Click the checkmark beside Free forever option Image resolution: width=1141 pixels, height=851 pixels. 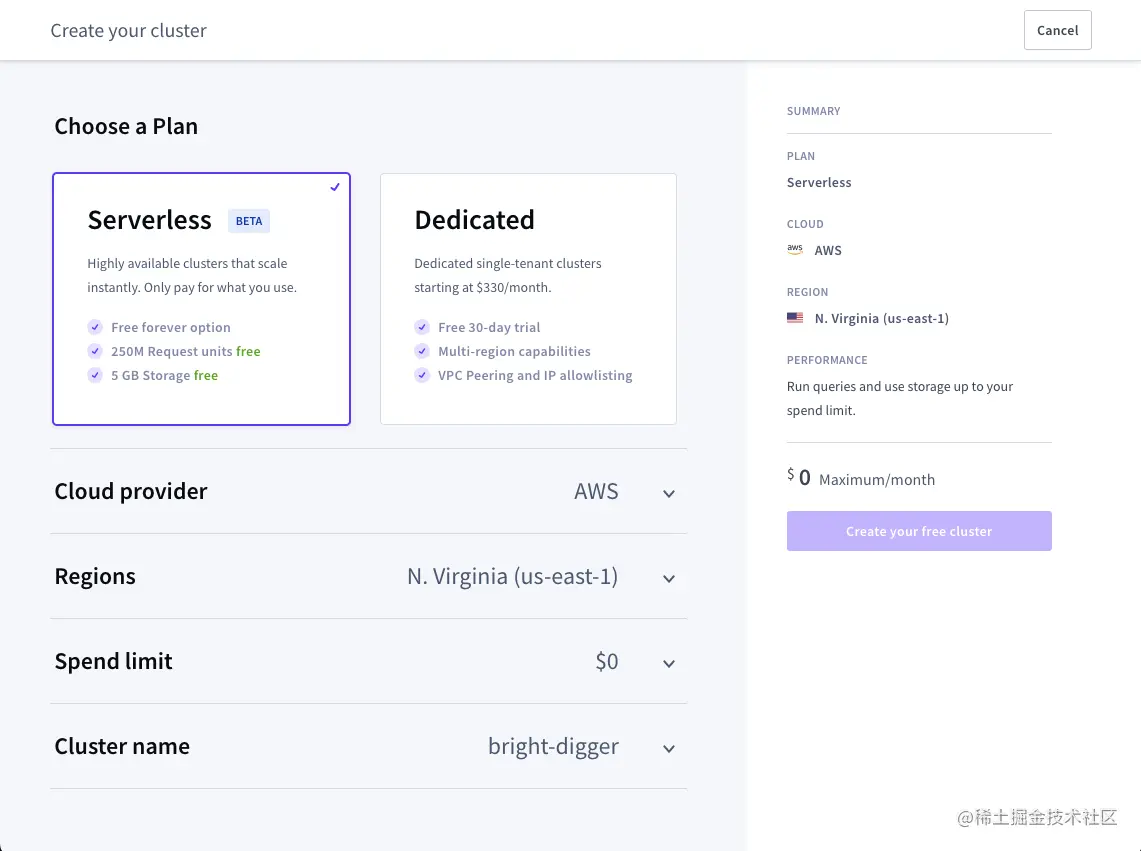click(94, 327)
